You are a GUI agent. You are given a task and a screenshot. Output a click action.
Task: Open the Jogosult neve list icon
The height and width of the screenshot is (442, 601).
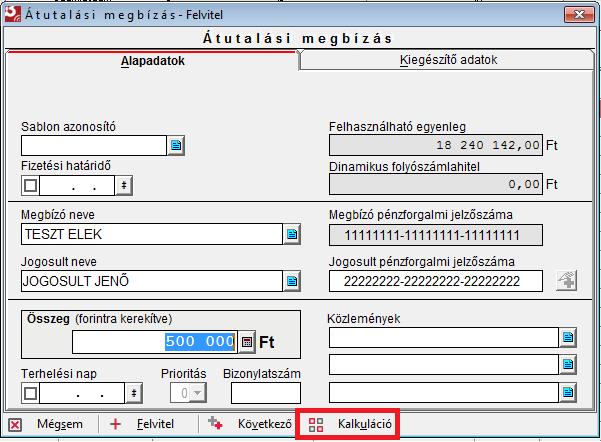pyautogui.click(x=292, y=281)
